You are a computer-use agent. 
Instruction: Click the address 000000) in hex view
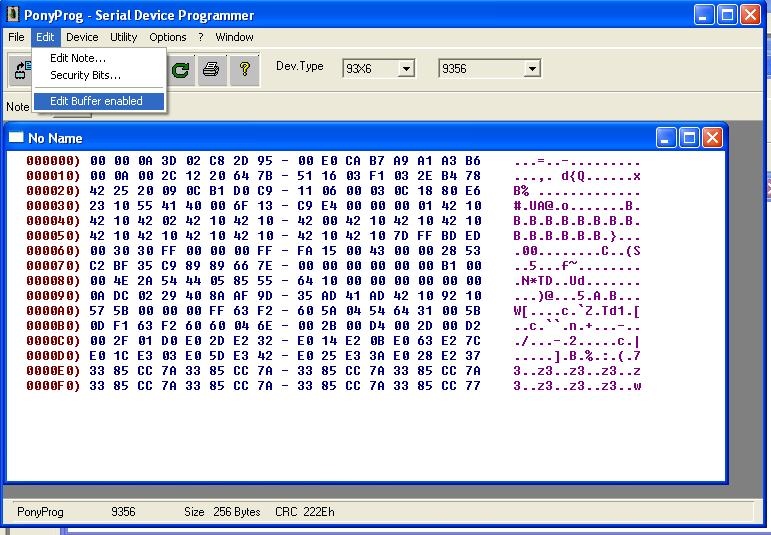53,161
